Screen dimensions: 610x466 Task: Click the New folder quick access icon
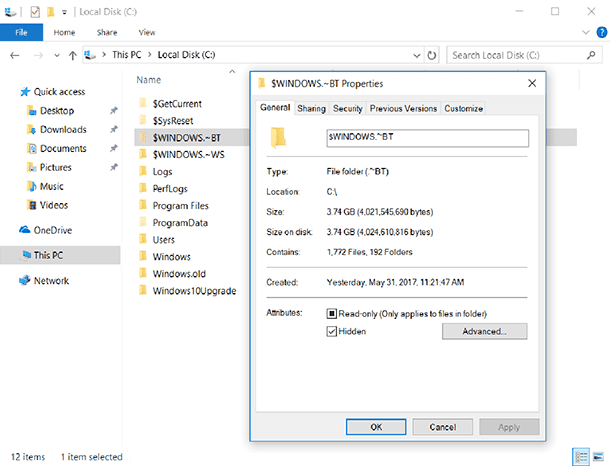point(51,12)
